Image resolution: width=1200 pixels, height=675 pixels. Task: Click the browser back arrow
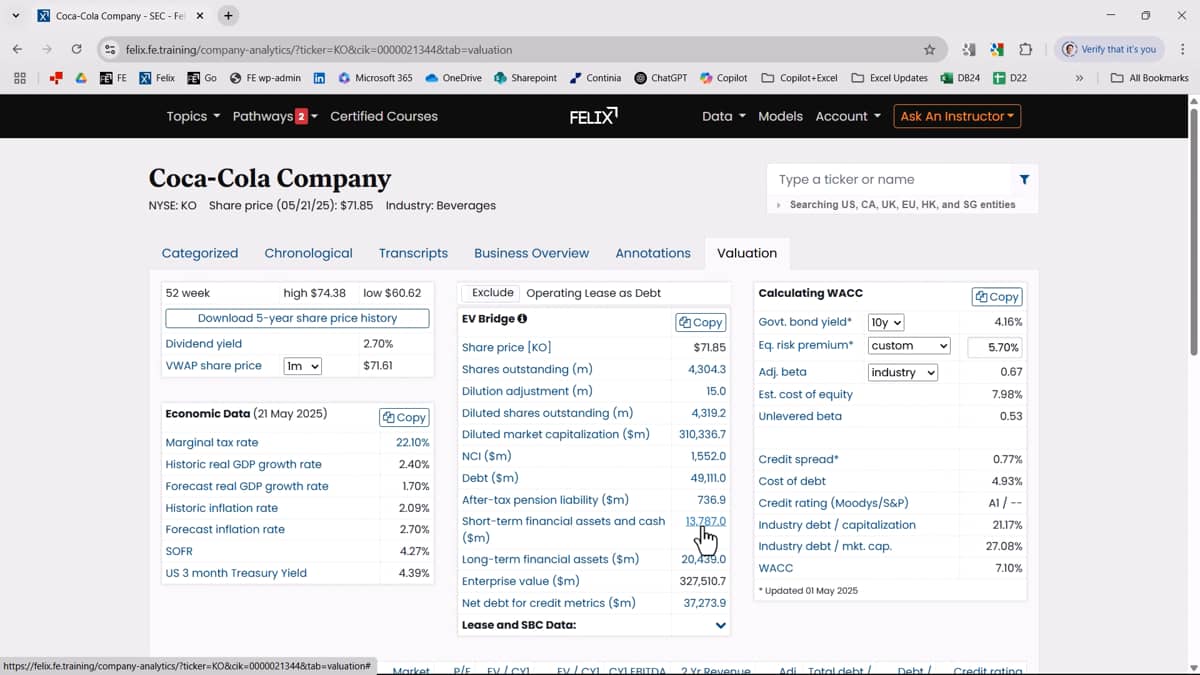click(17, 49)
